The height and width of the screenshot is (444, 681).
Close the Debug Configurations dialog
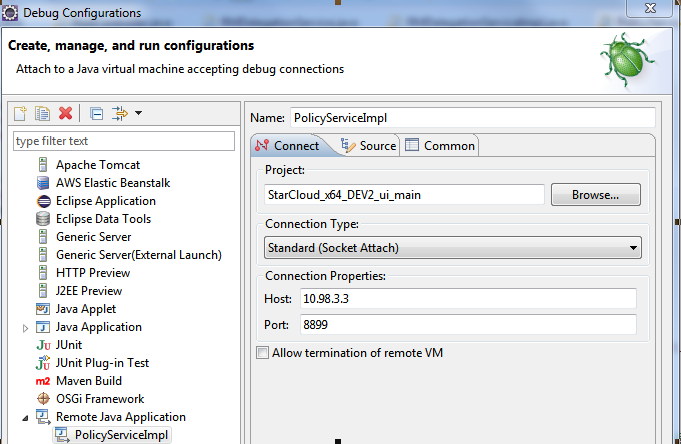pos(650,8)
